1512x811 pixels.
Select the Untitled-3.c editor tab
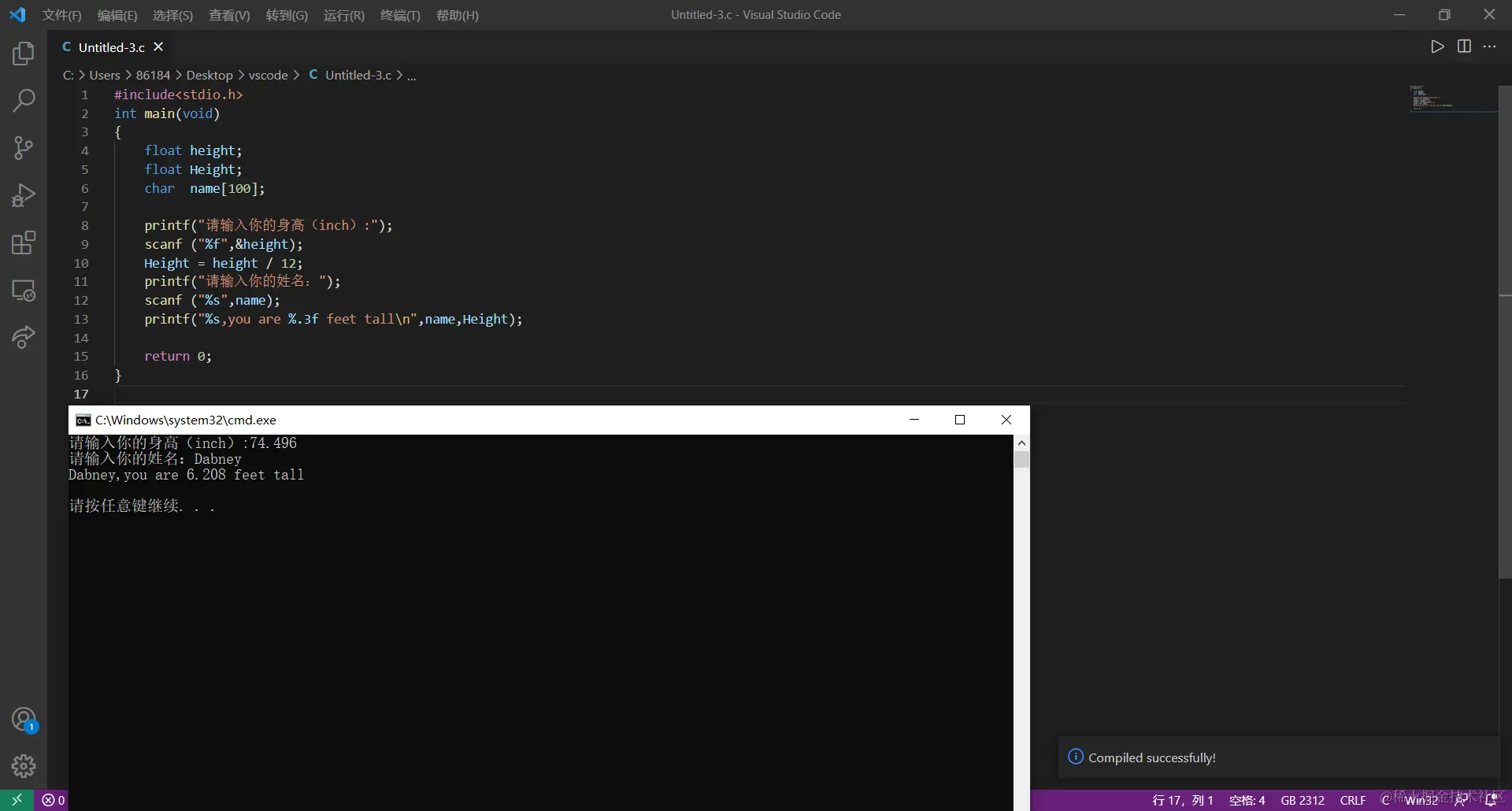(x=113, y=47)
